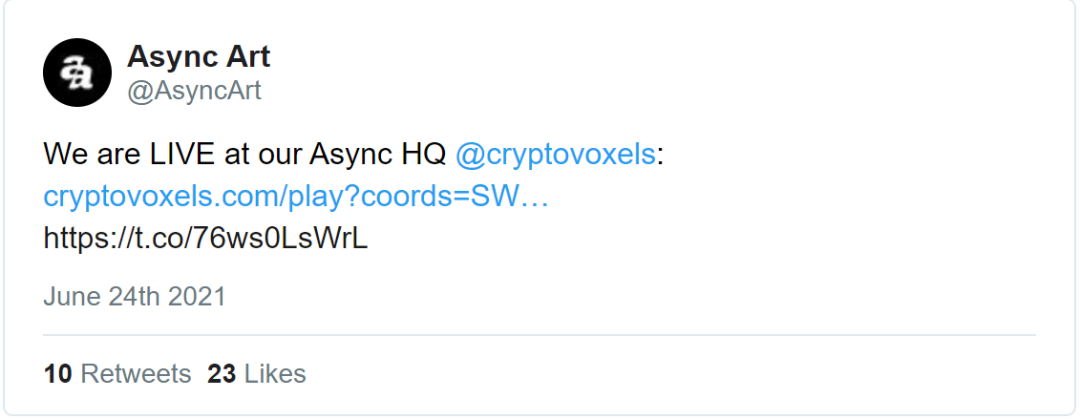Open the Async Art profile avatar
The image size is (1080, 419).
[77, 72]
